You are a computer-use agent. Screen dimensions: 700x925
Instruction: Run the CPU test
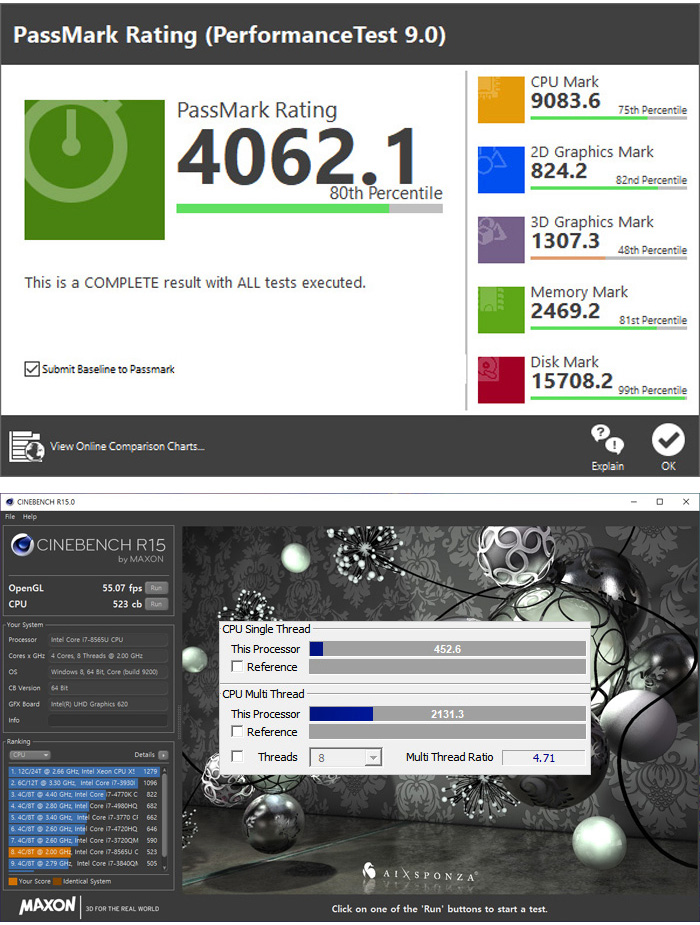[156, 604]
